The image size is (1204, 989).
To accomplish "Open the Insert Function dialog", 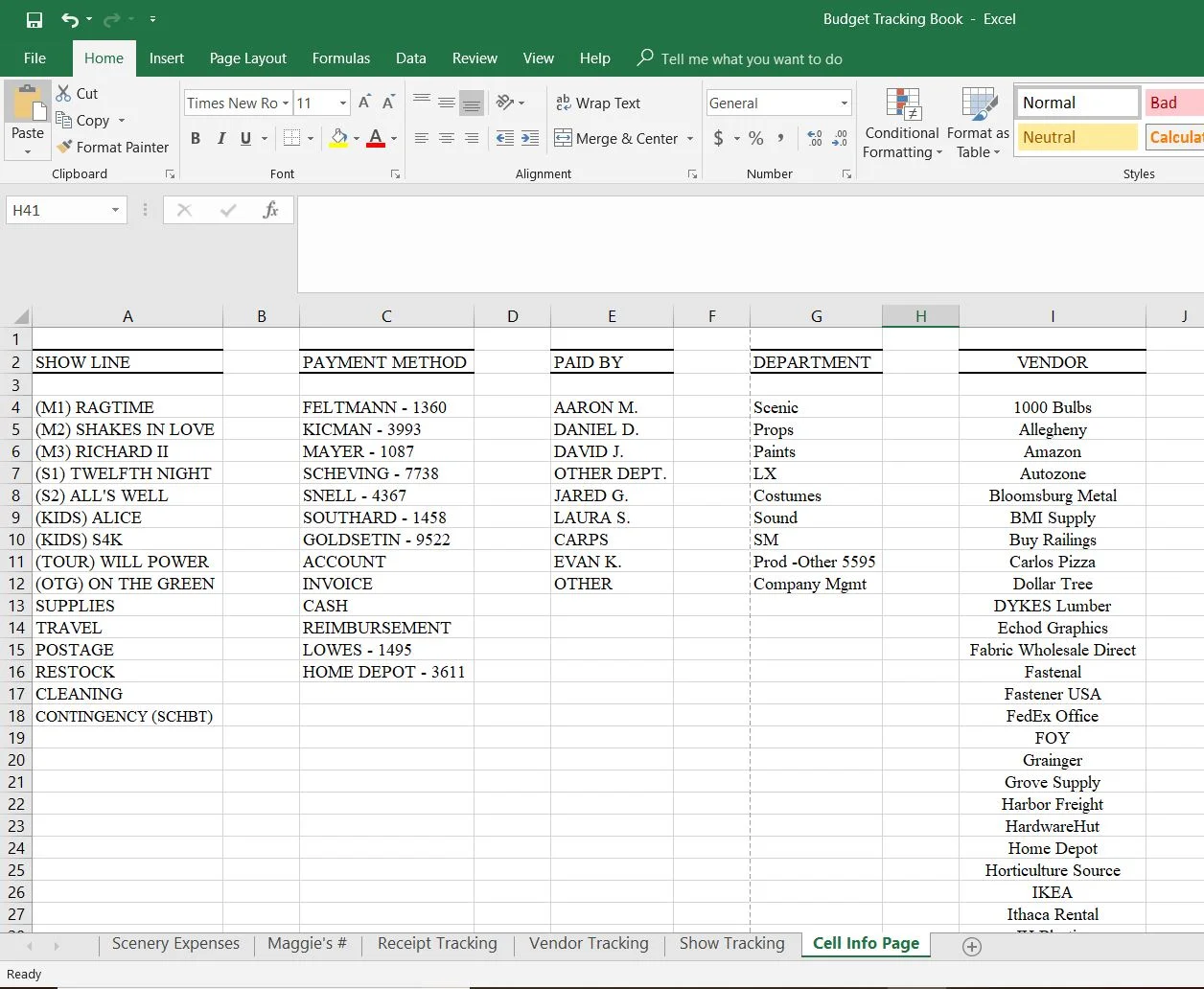I will coord(270,210).
